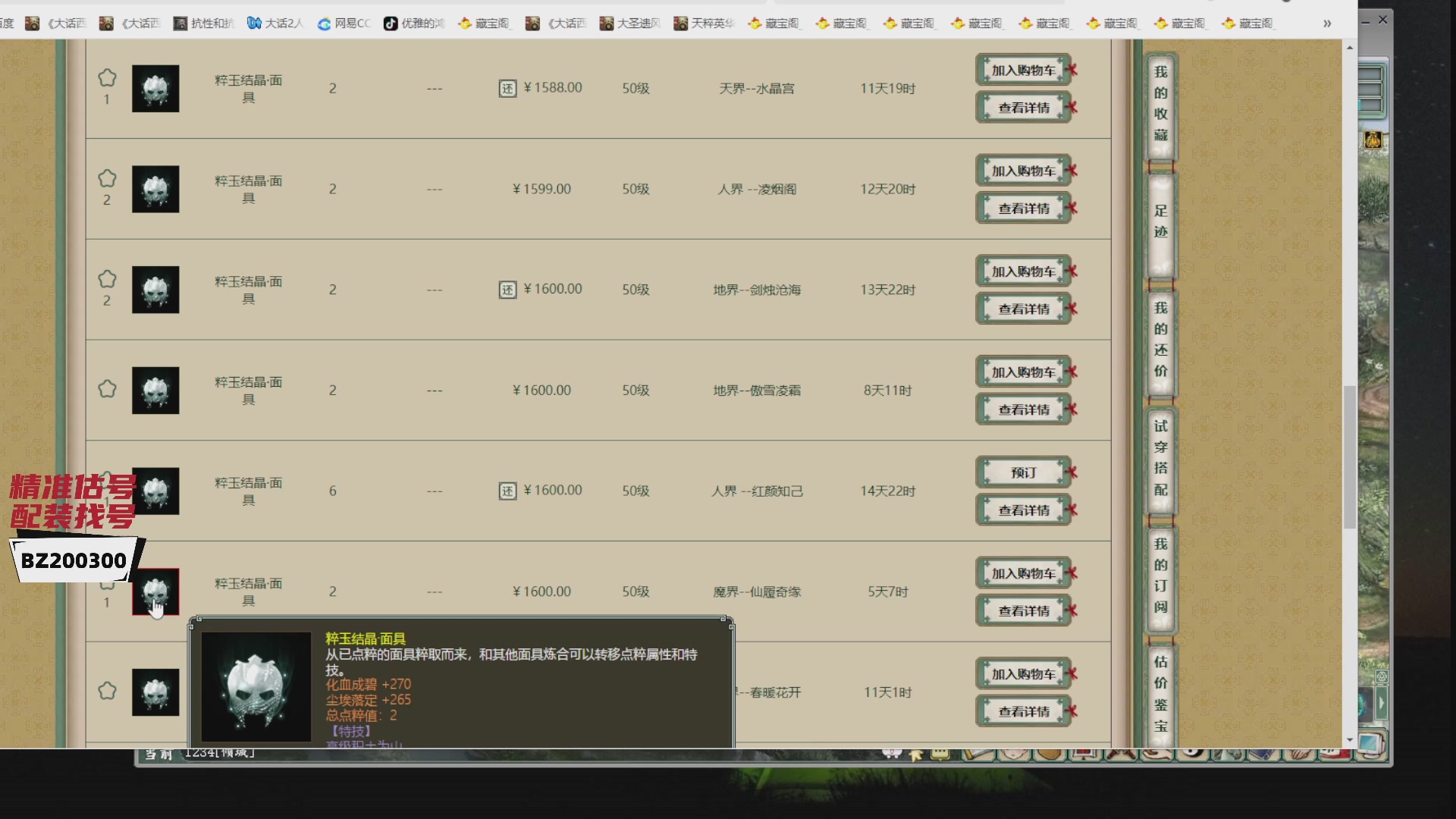Click the 还 bargain icon on 剑烛沧海 listing
The height and width of the screenshot is (819, 1456).
[x=507, y=290]
